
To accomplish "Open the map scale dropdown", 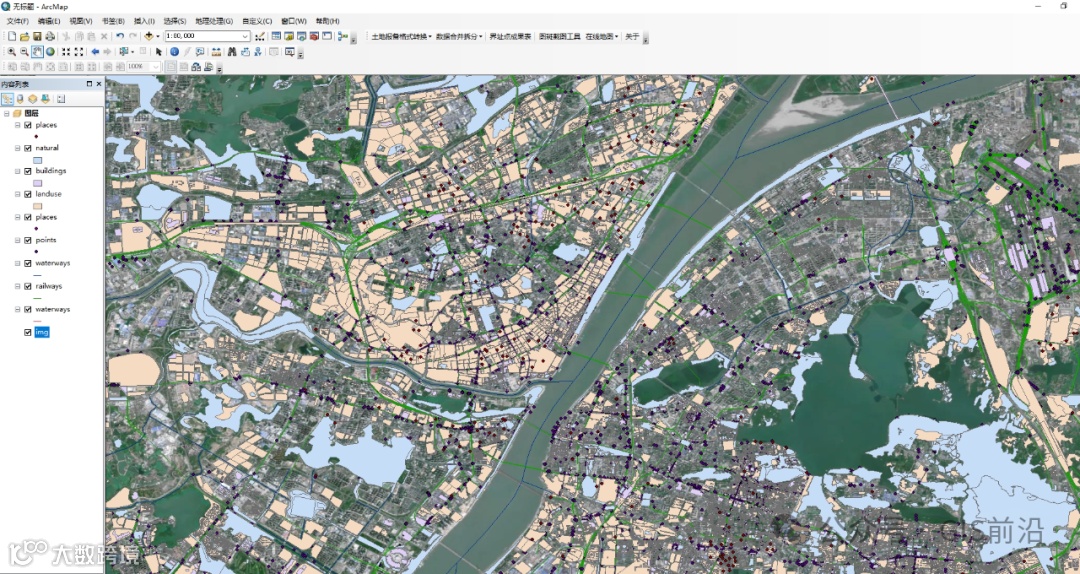I will (245, 36).
